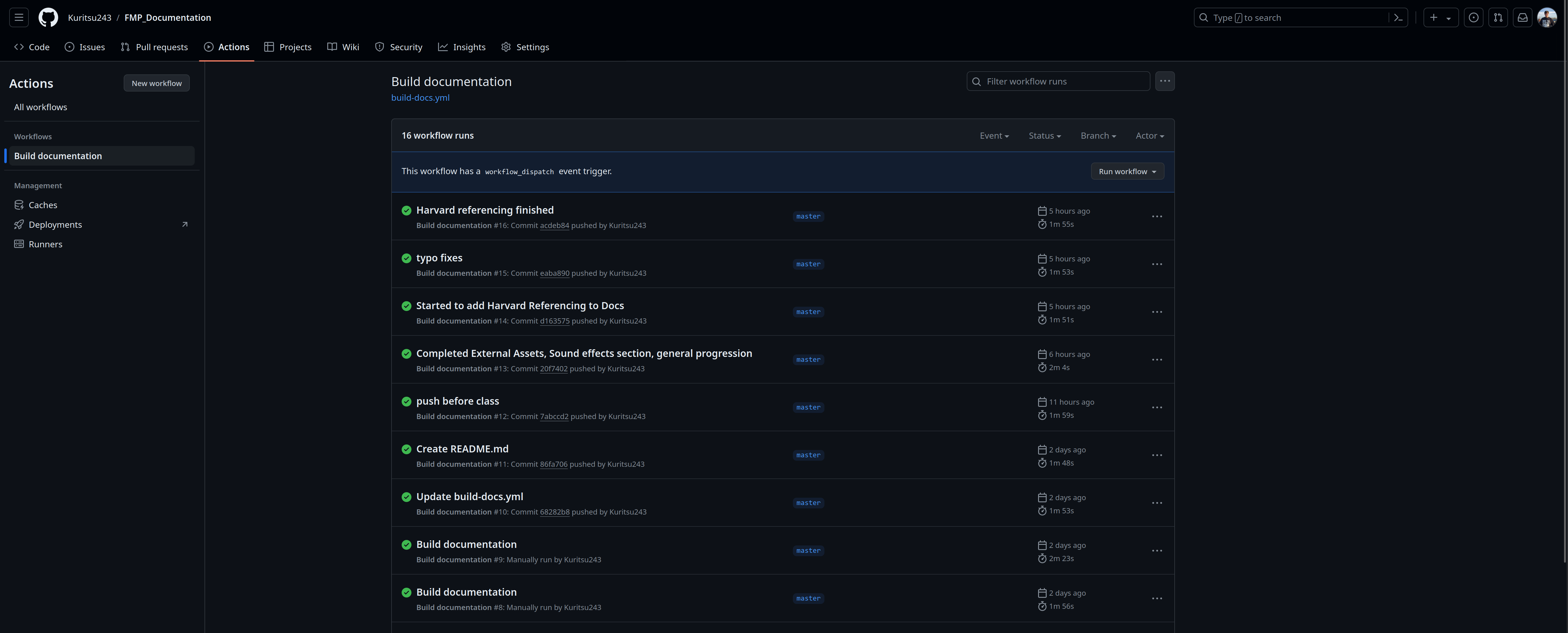Image resolution: width=1568 pixels, height=633 pixels.
Task: Click the New workflow button
Action: 156,83
